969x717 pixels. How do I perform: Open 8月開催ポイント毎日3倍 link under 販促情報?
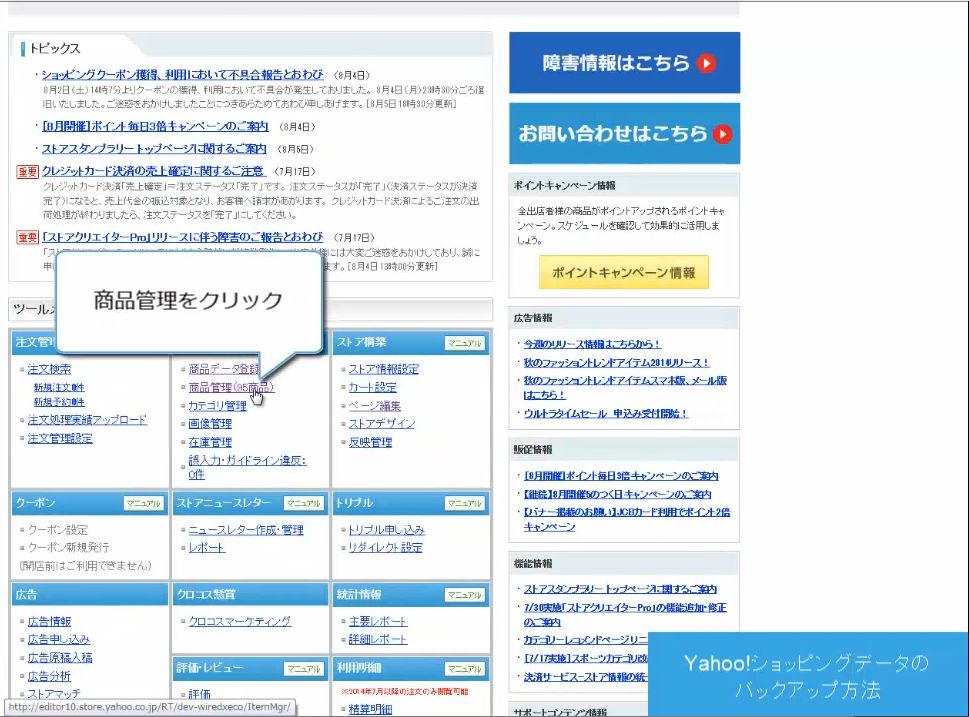click(621, 475)
